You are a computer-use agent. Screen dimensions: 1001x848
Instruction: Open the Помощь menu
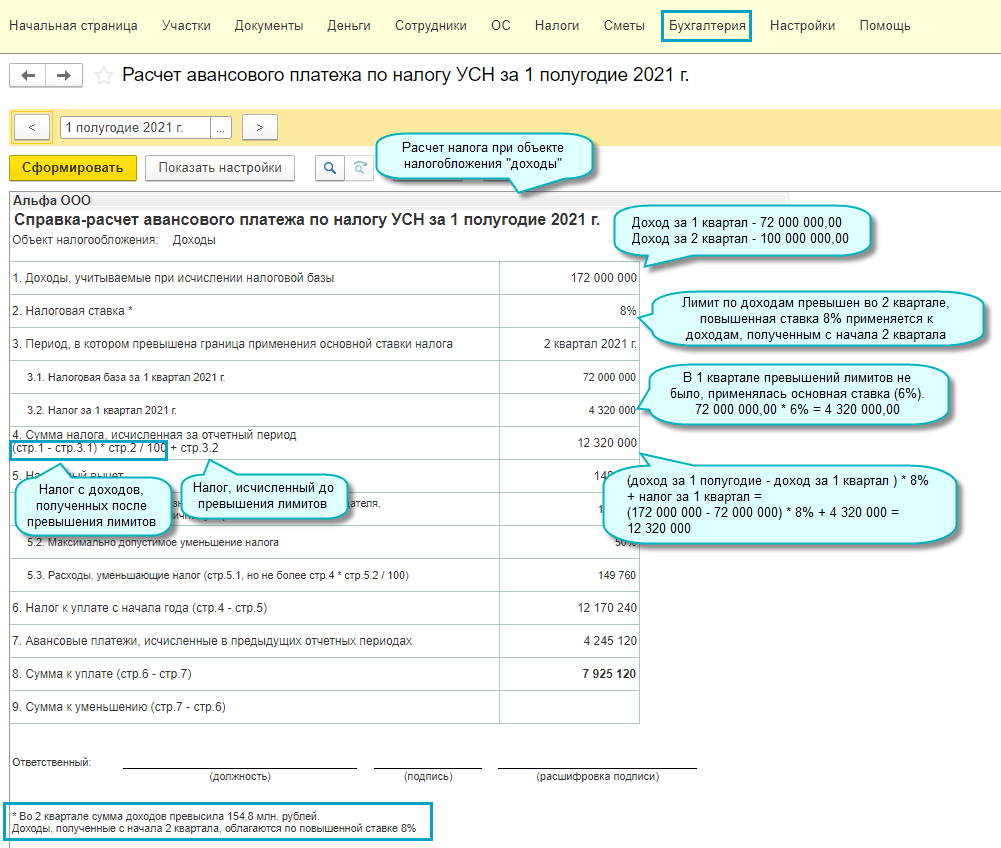point(884,26)
